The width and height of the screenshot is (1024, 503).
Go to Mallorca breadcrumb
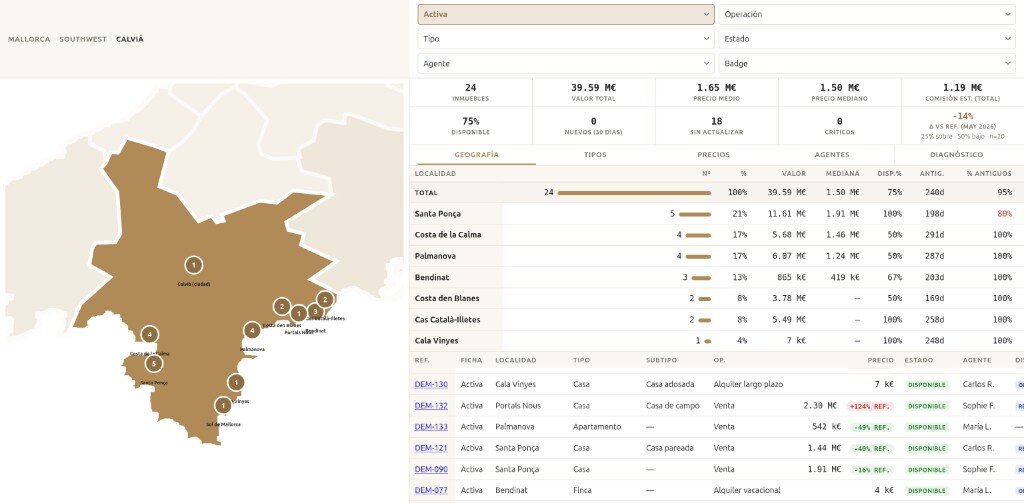[29, 39]
